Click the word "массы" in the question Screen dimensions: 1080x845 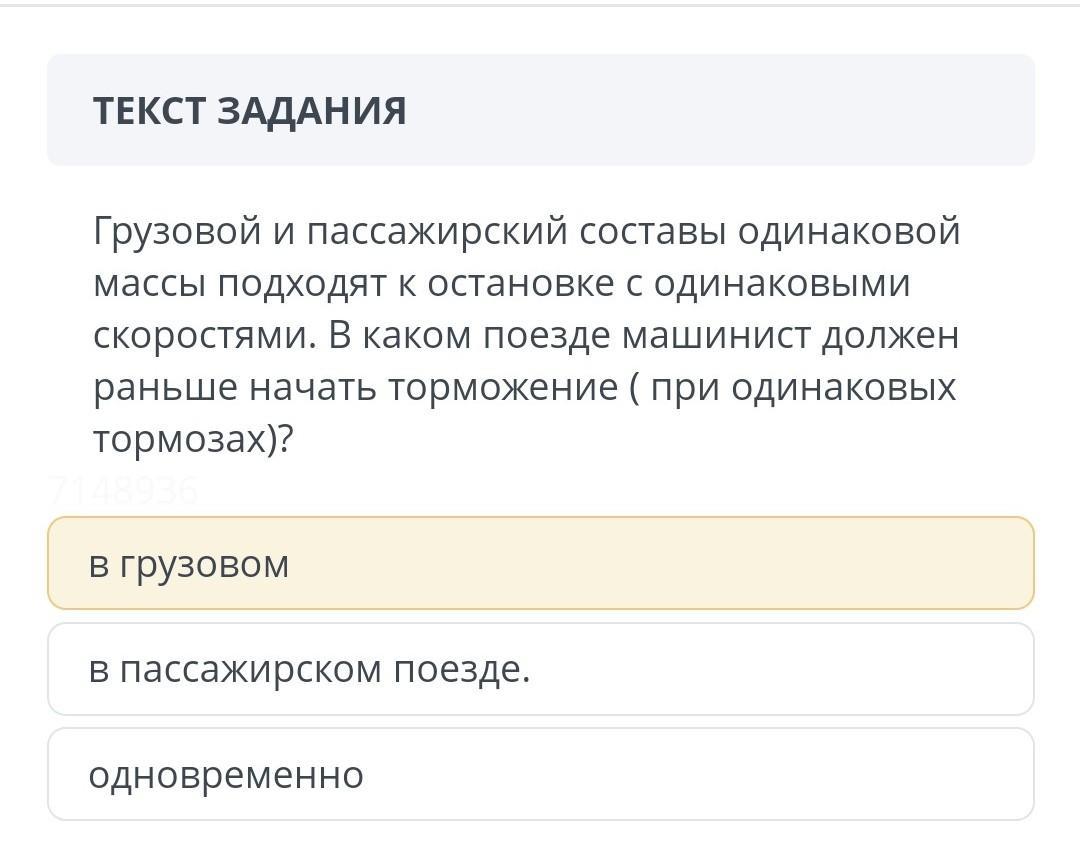tap(149, 284)
